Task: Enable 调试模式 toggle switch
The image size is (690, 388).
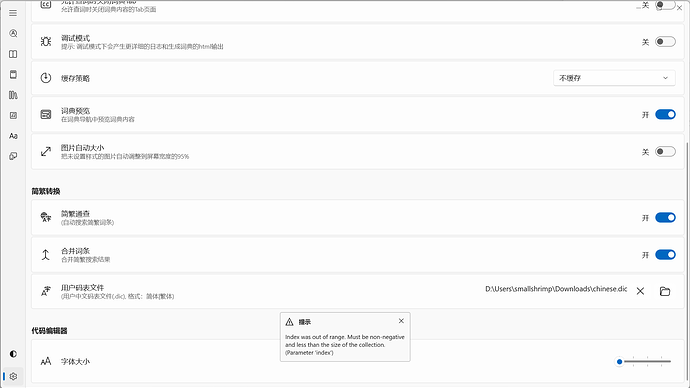Action: click(665, 42)
